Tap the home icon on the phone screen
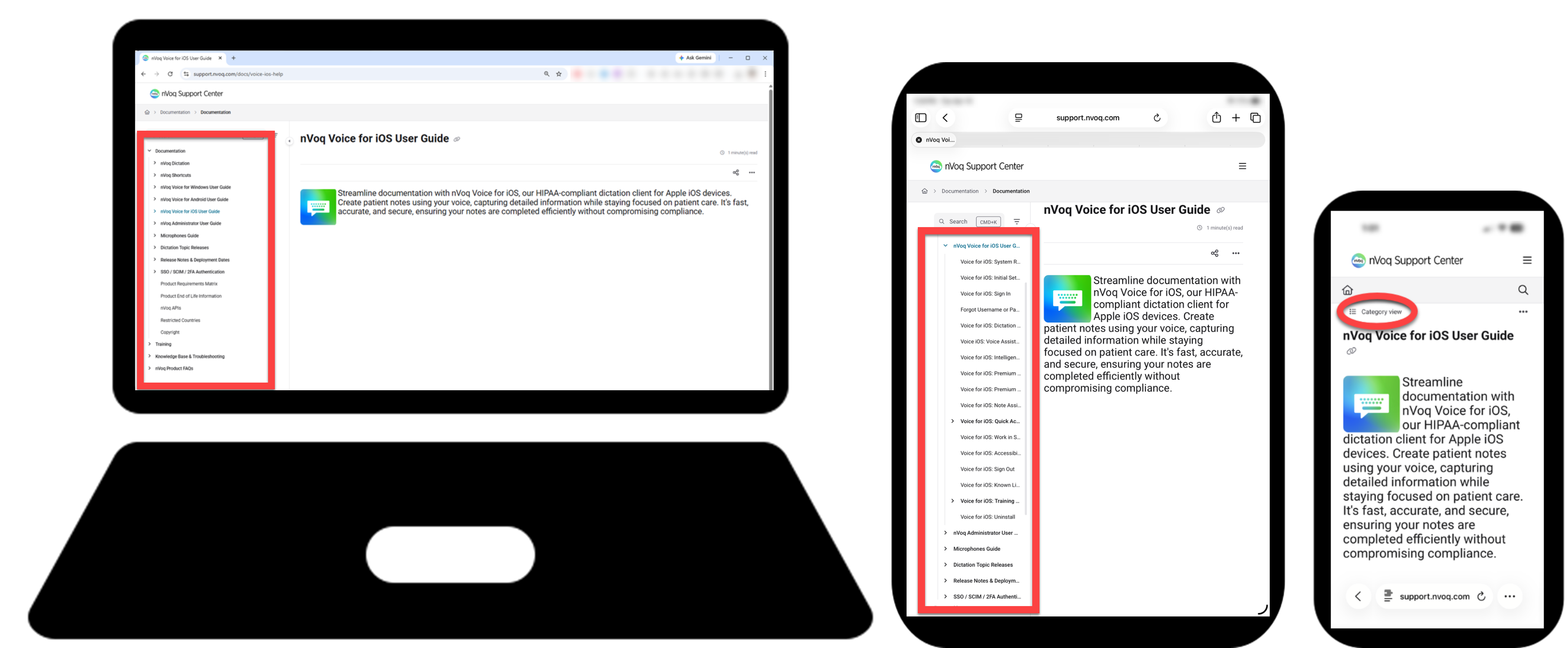Screen dimensions: 1568x648 [1347, 290]
